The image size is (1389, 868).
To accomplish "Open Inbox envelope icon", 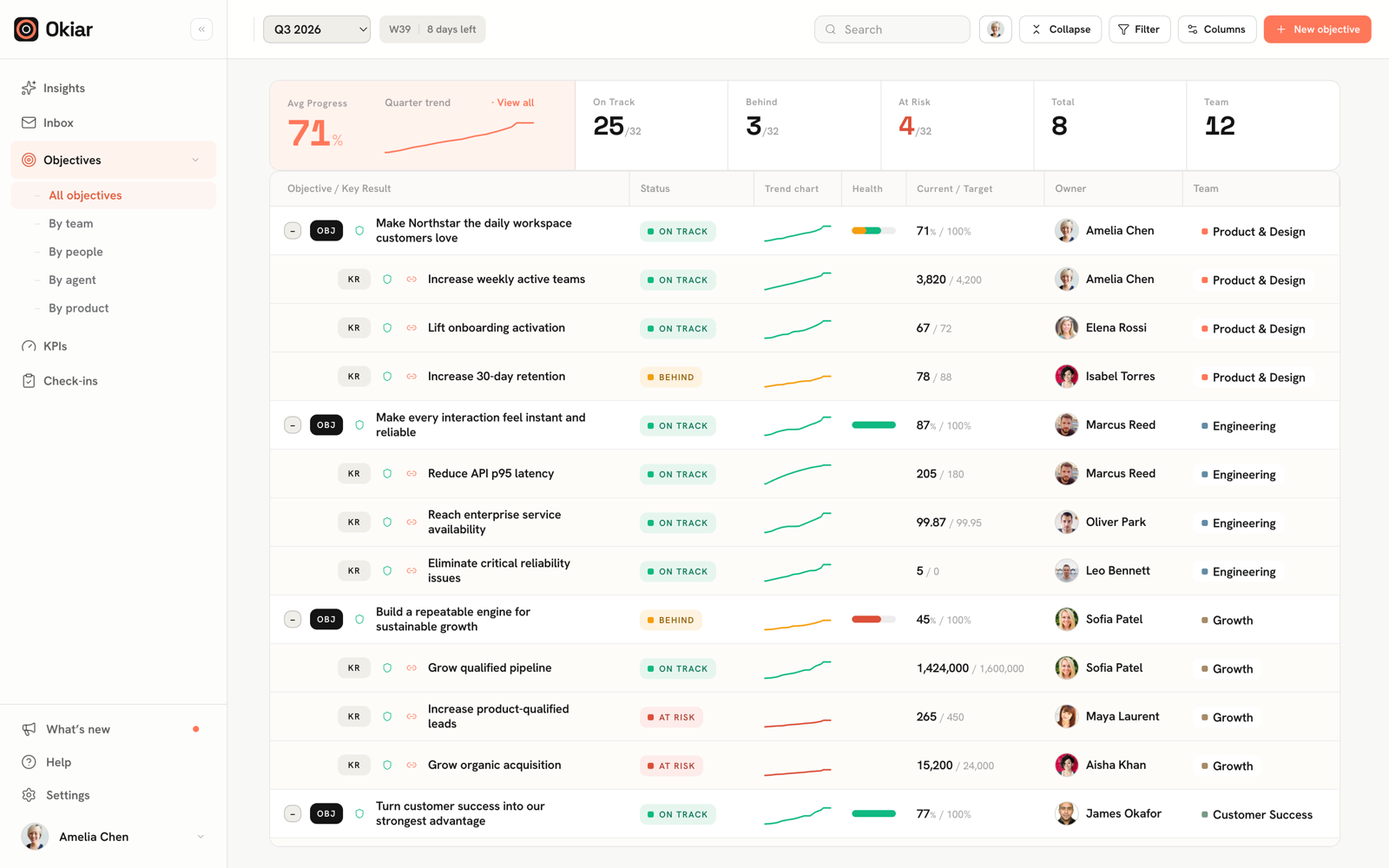I will click(x=29, y=122).
